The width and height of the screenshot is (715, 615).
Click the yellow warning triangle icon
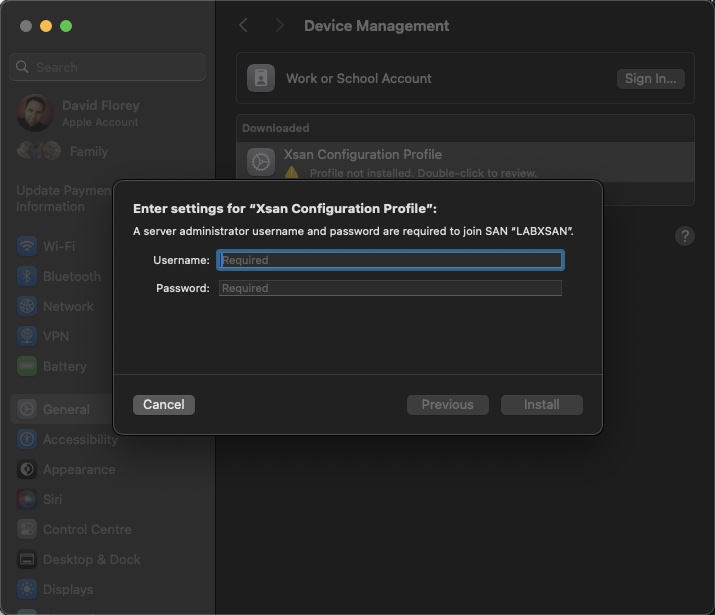291,173
